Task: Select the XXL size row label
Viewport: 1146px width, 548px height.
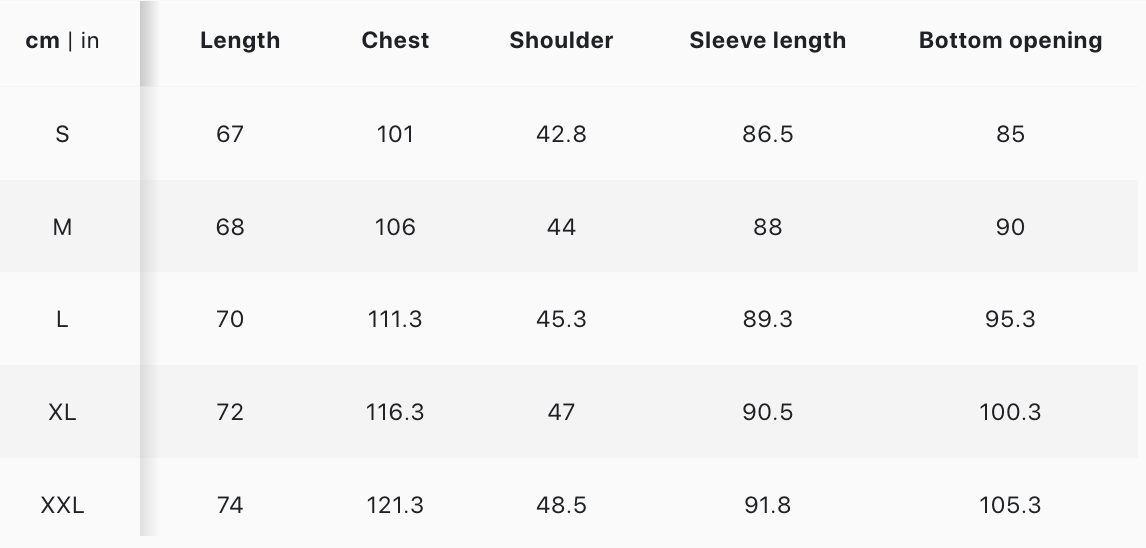Action: (62, 505)
